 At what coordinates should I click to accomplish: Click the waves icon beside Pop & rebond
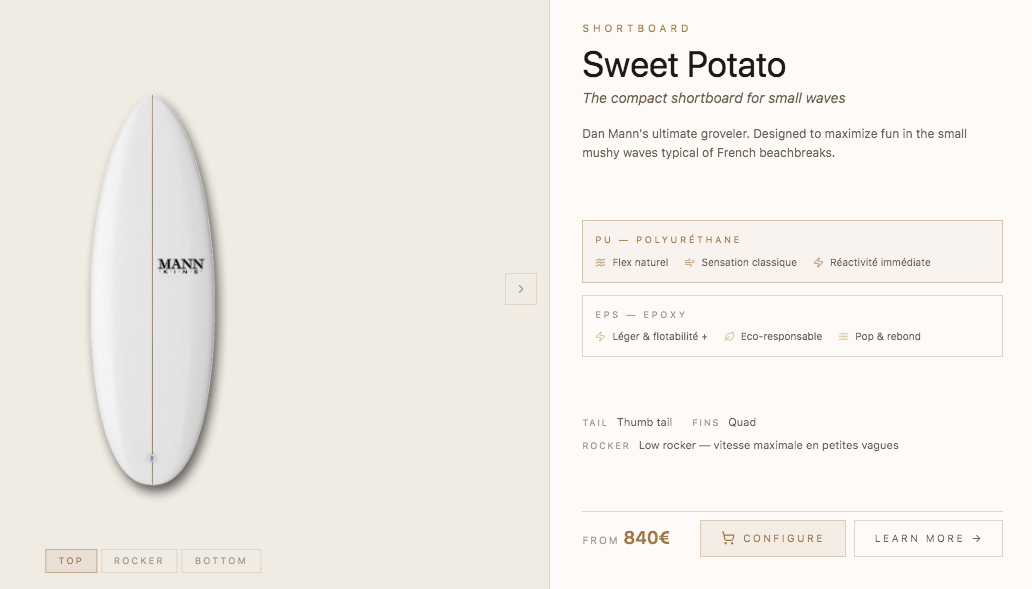coord(843,337)
